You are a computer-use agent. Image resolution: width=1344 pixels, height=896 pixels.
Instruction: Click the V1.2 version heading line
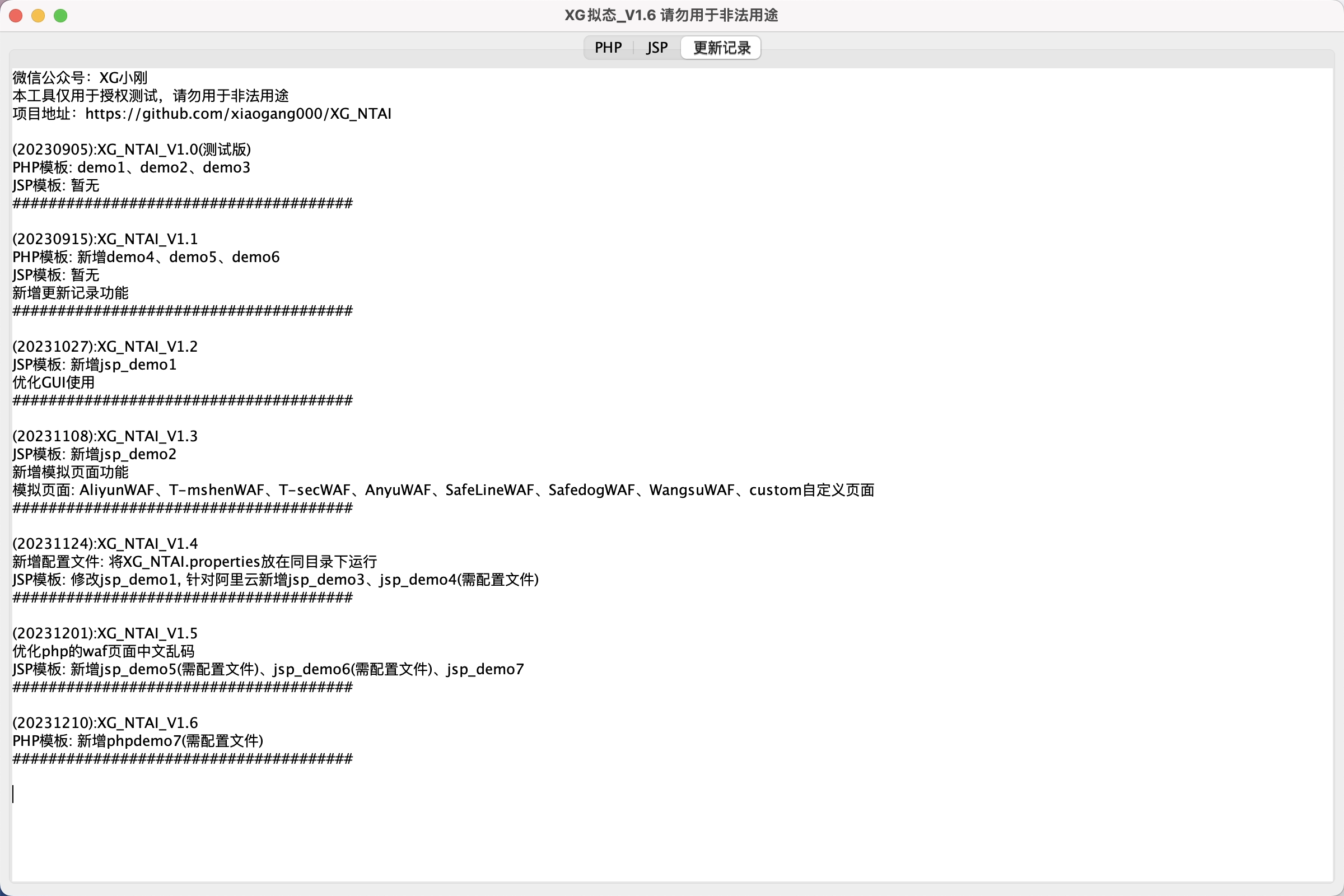click(105, 346)
